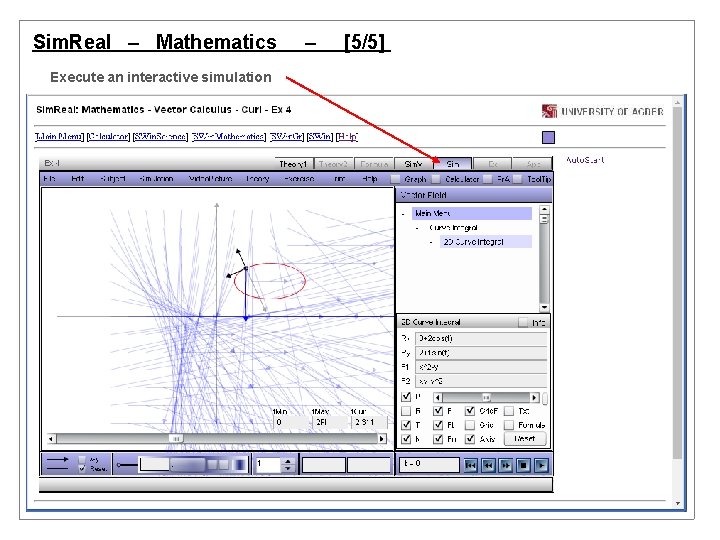The height and width of the screenshot is (540, 720).
Task: Open the Edit menu
Action: pos(78,179)
